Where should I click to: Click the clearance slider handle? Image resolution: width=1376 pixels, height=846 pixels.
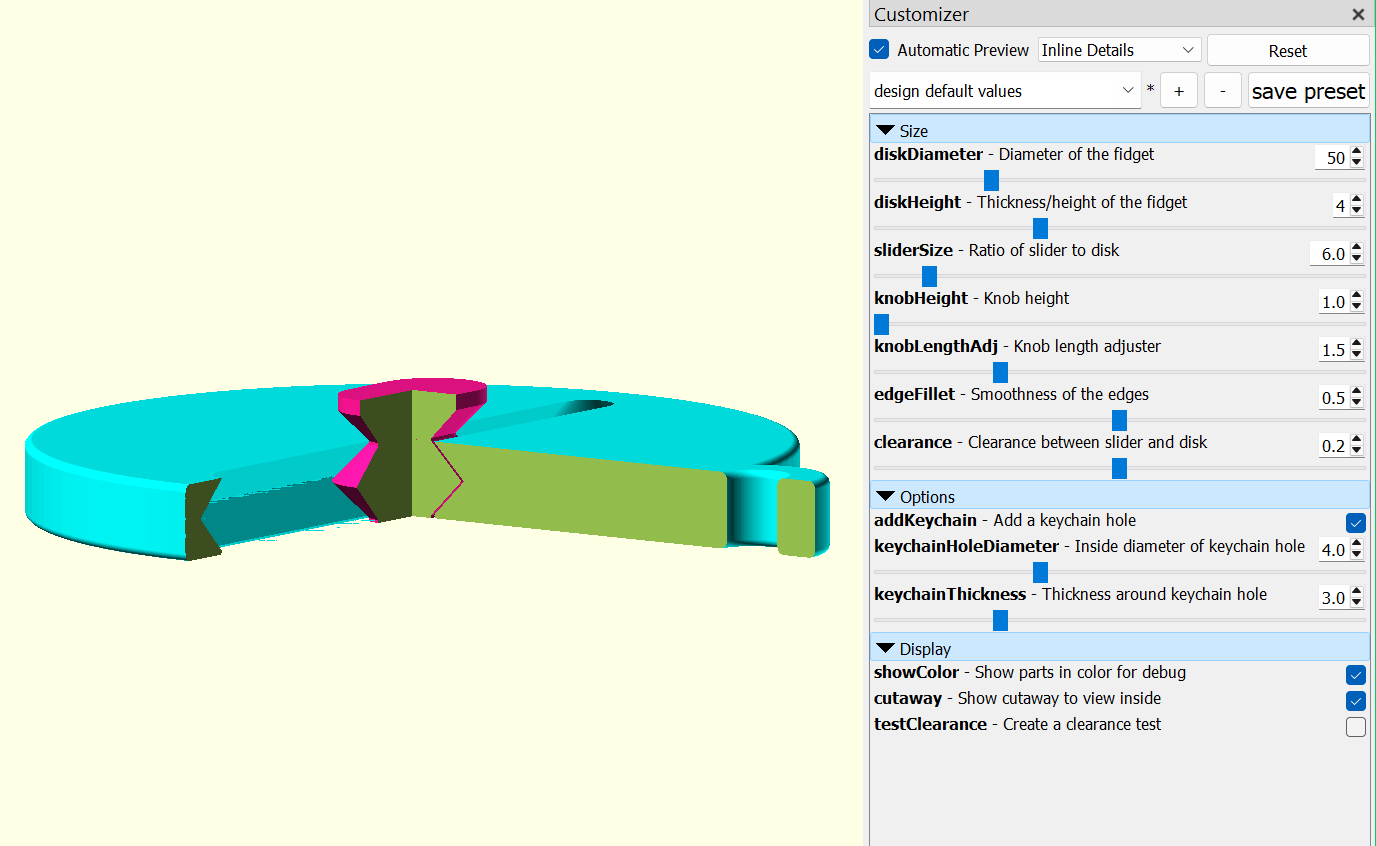(x=1119, y=468)
